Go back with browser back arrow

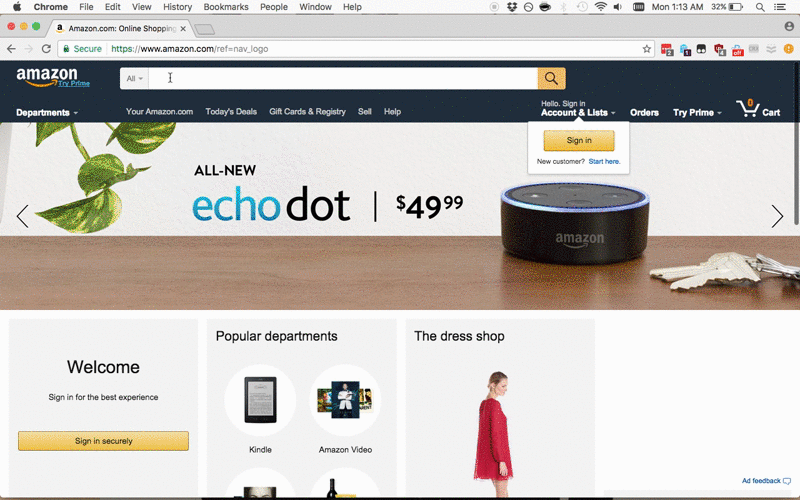[x=11, y=49]
